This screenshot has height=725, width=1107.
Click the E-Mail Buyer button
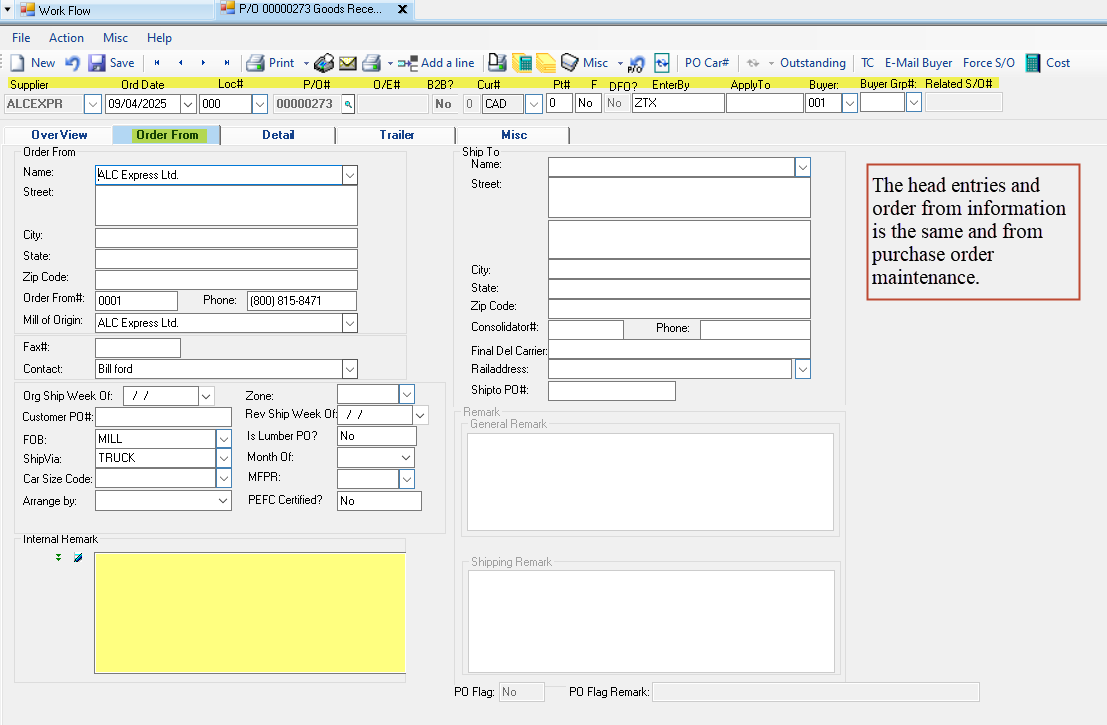tap(918, 63)
